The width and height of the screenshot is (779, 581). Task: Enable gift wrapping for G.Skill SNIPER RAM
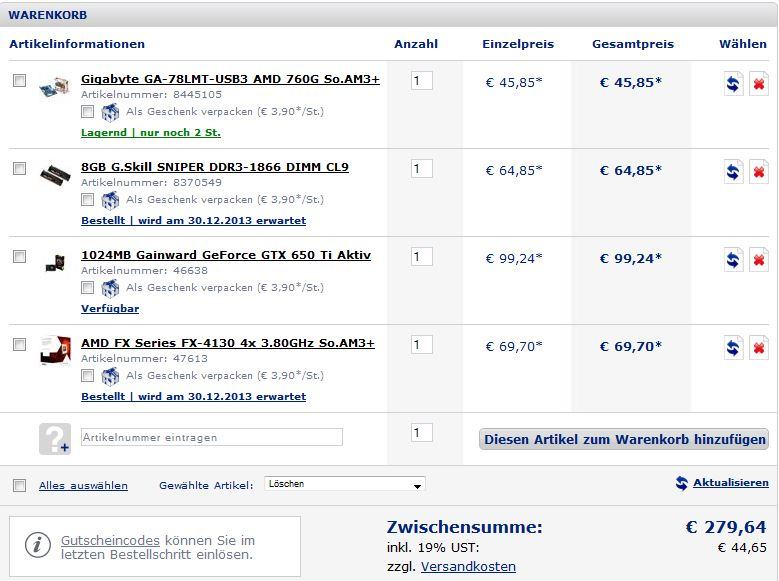pyautogui.click(x=87, y=200)
